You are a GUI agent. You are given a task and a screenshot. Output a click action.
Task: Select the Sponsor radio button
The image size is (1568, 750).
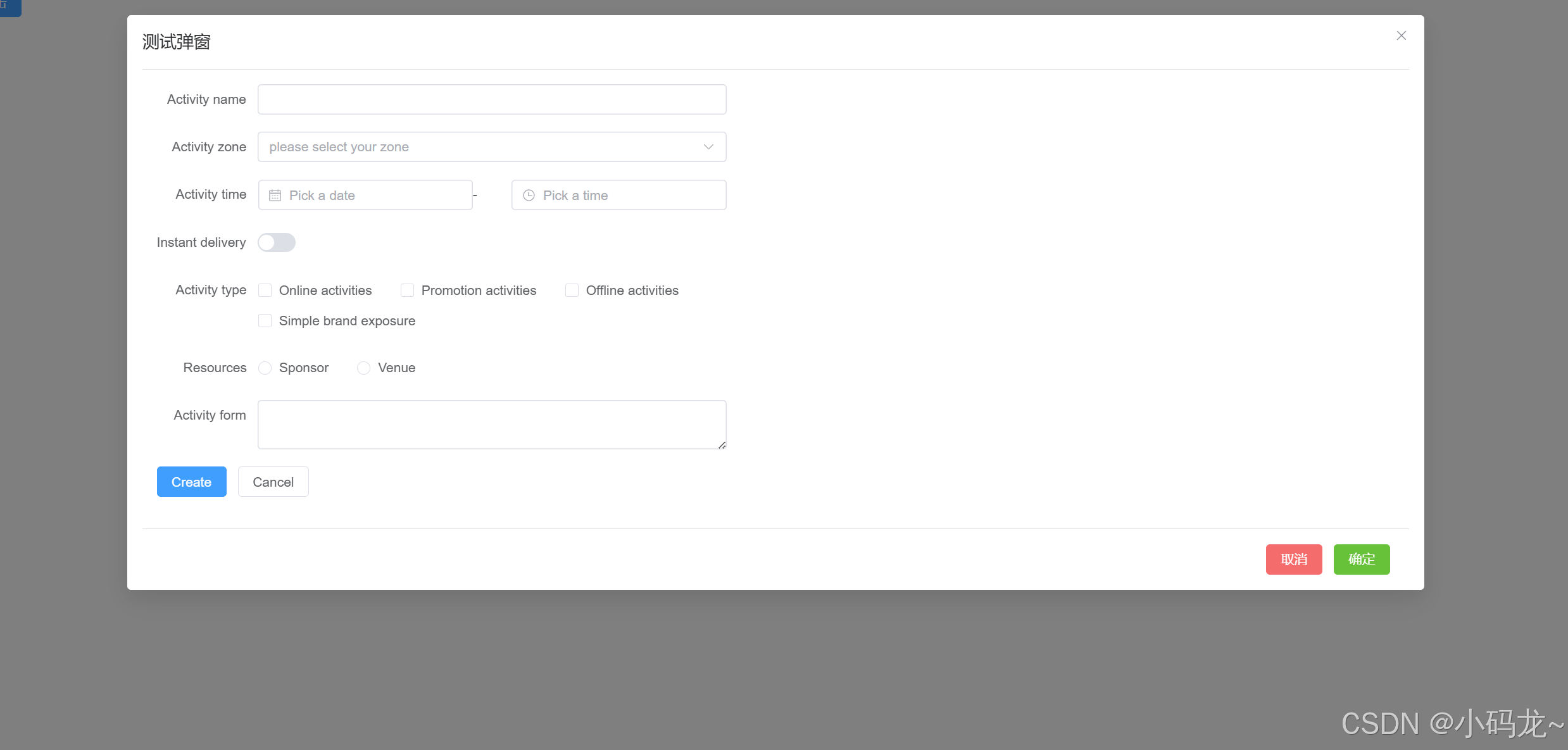(x=265, y=368)
